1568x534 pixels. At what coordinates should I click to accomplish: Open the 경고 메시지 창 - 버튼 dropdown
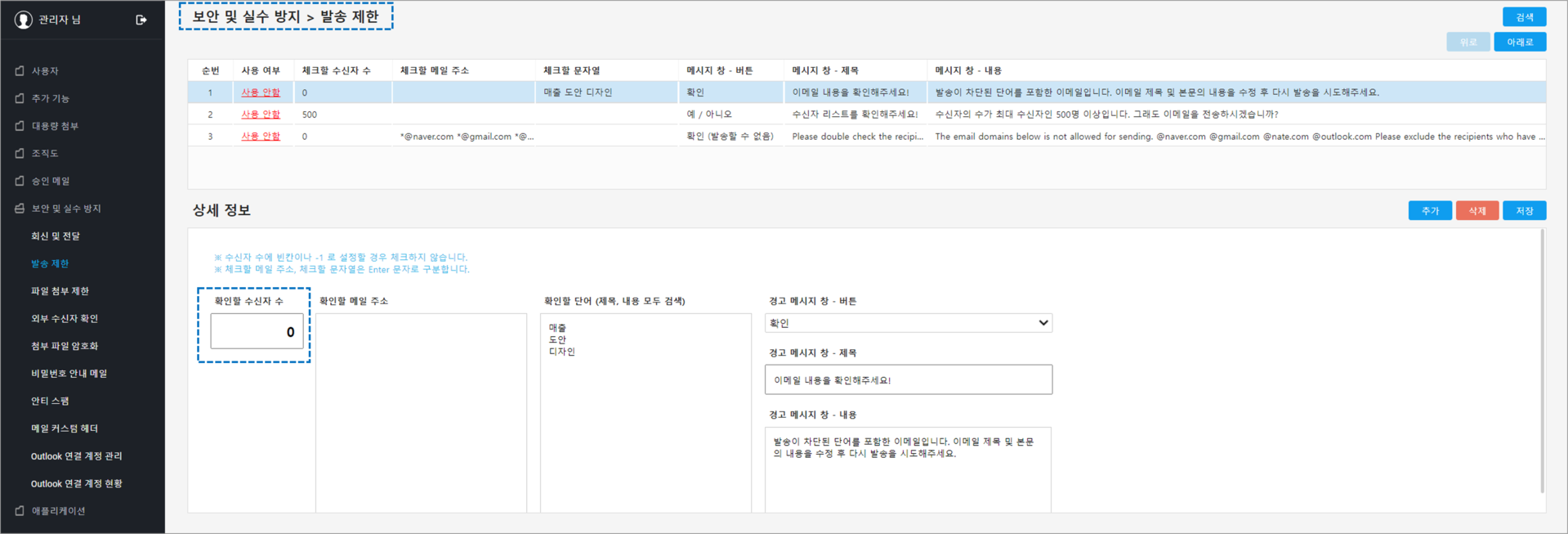point(908,323)
